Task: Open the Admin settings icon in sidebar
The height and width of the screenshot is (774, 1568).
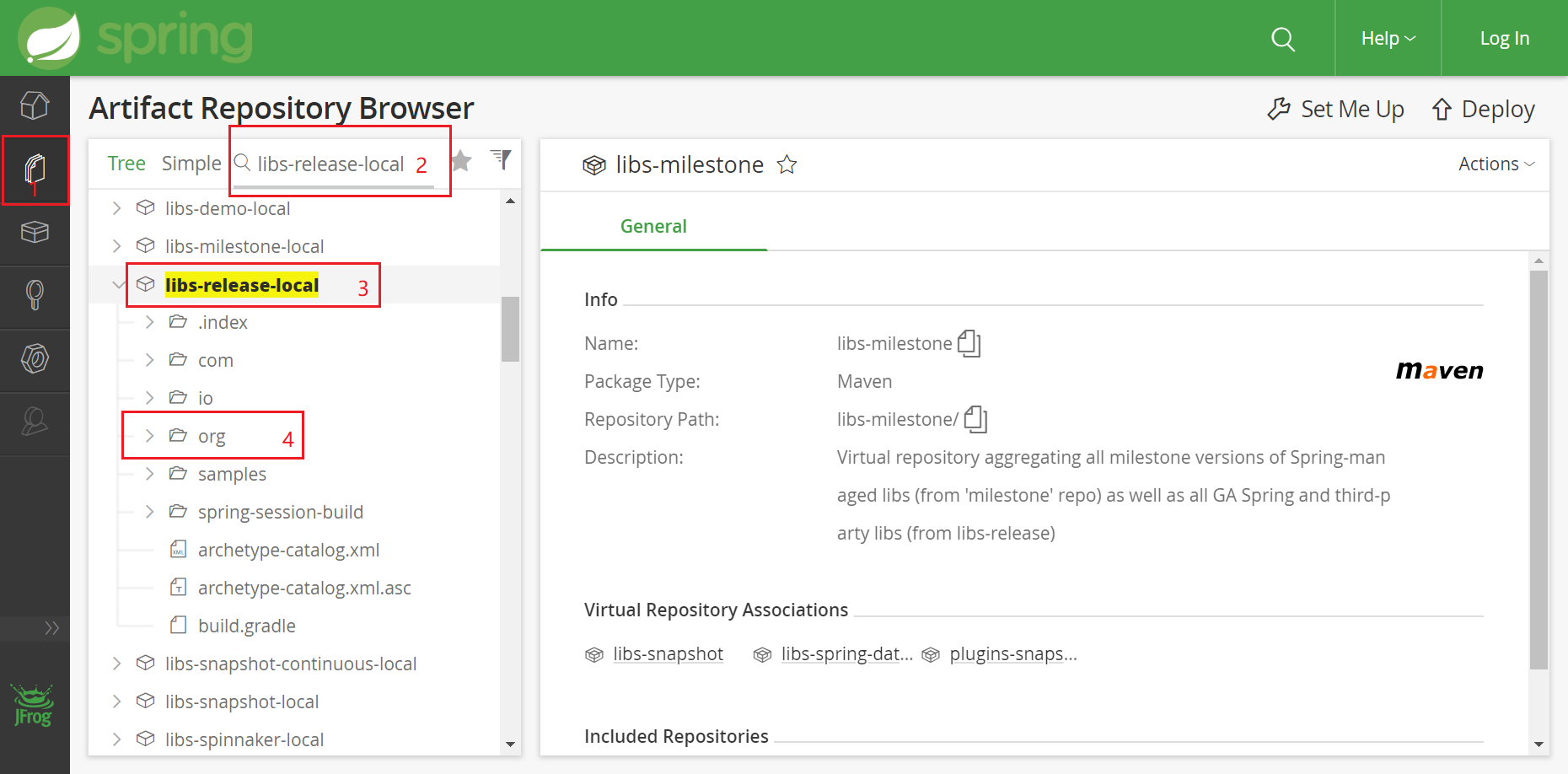Action: [x=35, y=360]
